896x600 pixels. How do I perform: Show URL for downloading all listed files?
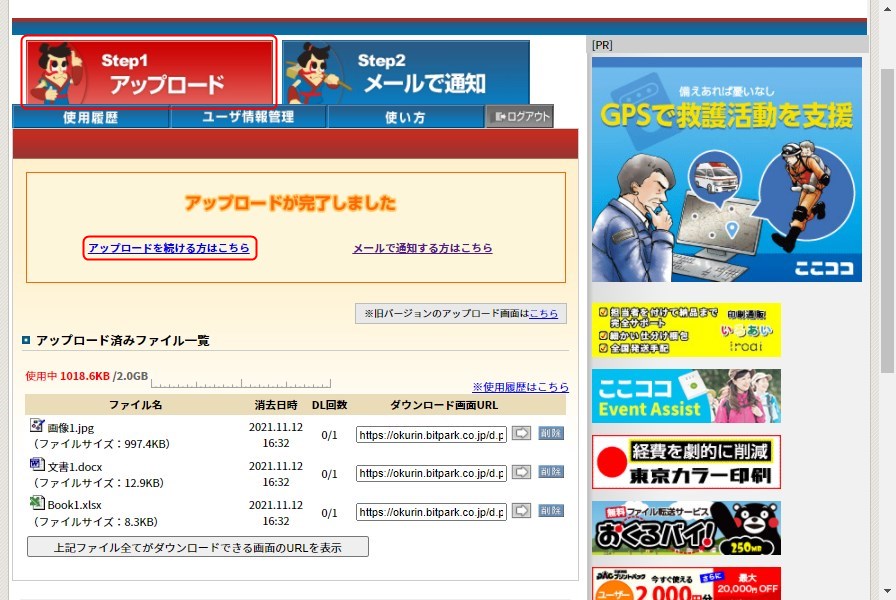pyautogui.click(x=197, y=547)
